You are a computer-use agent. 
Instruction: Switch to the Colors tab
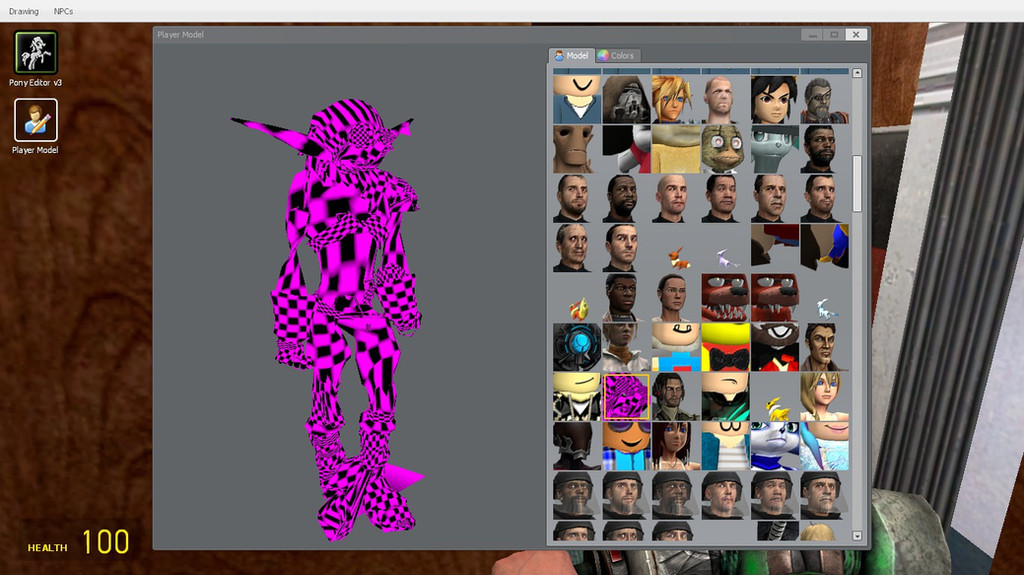pos(617,56)
